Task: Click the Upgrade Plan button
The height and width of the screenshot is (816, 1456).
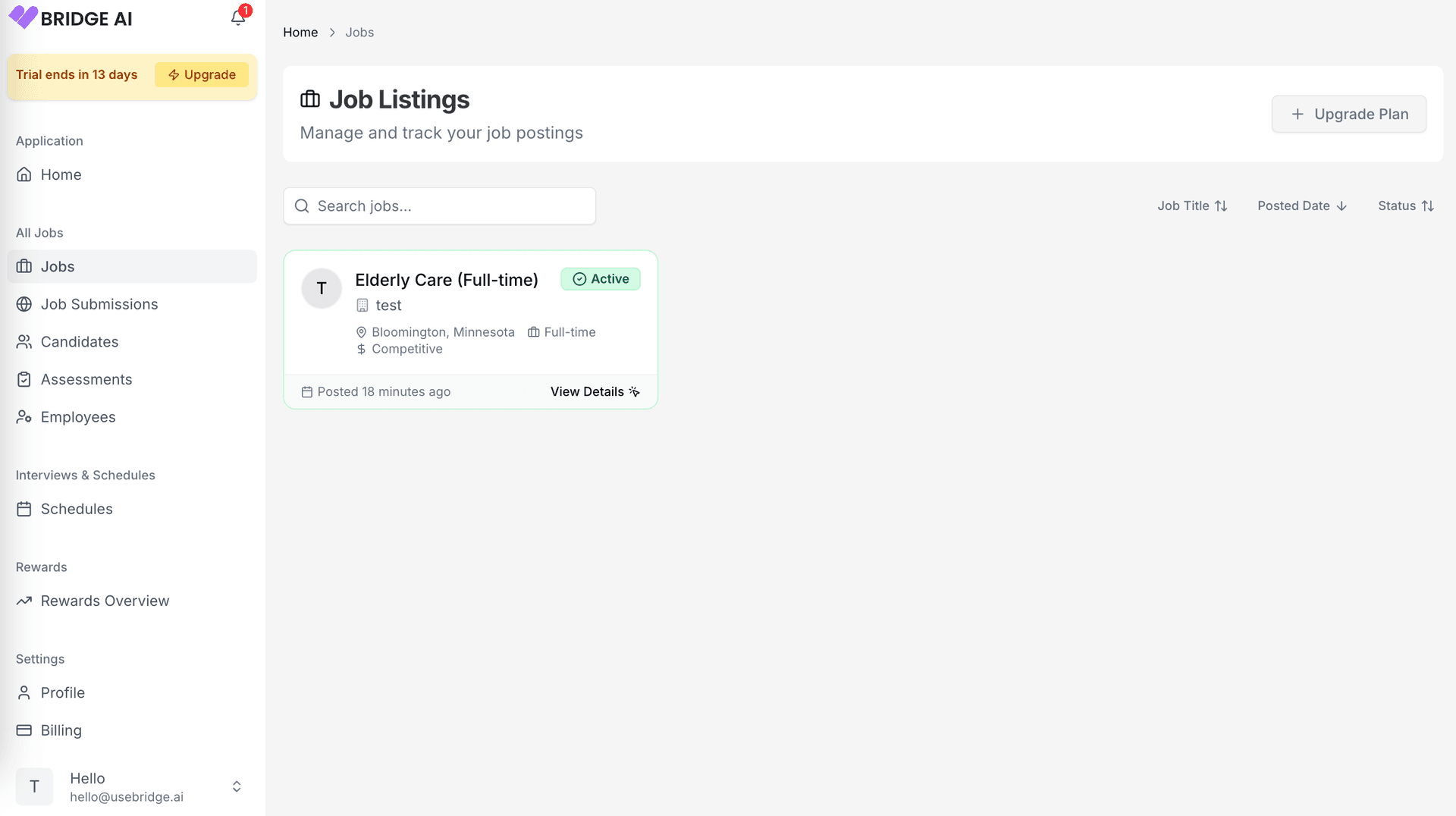Action: point(1348,114)
